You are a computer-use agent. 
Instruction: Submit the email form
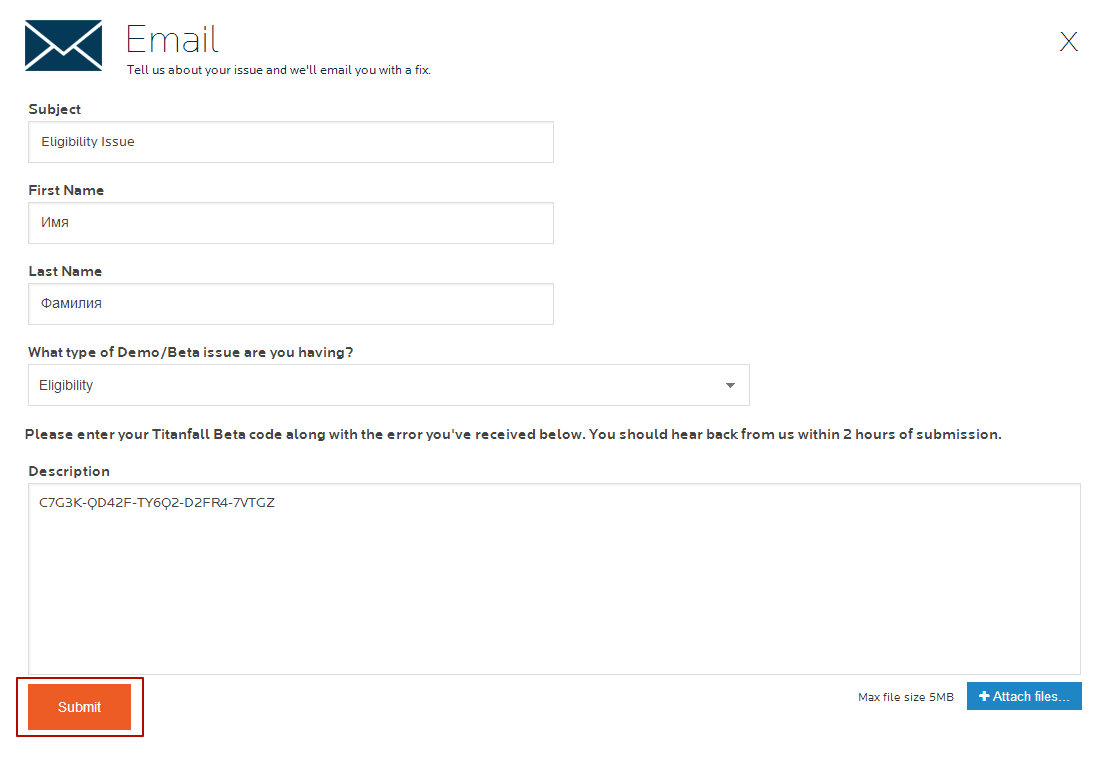(x=80, y=707)
